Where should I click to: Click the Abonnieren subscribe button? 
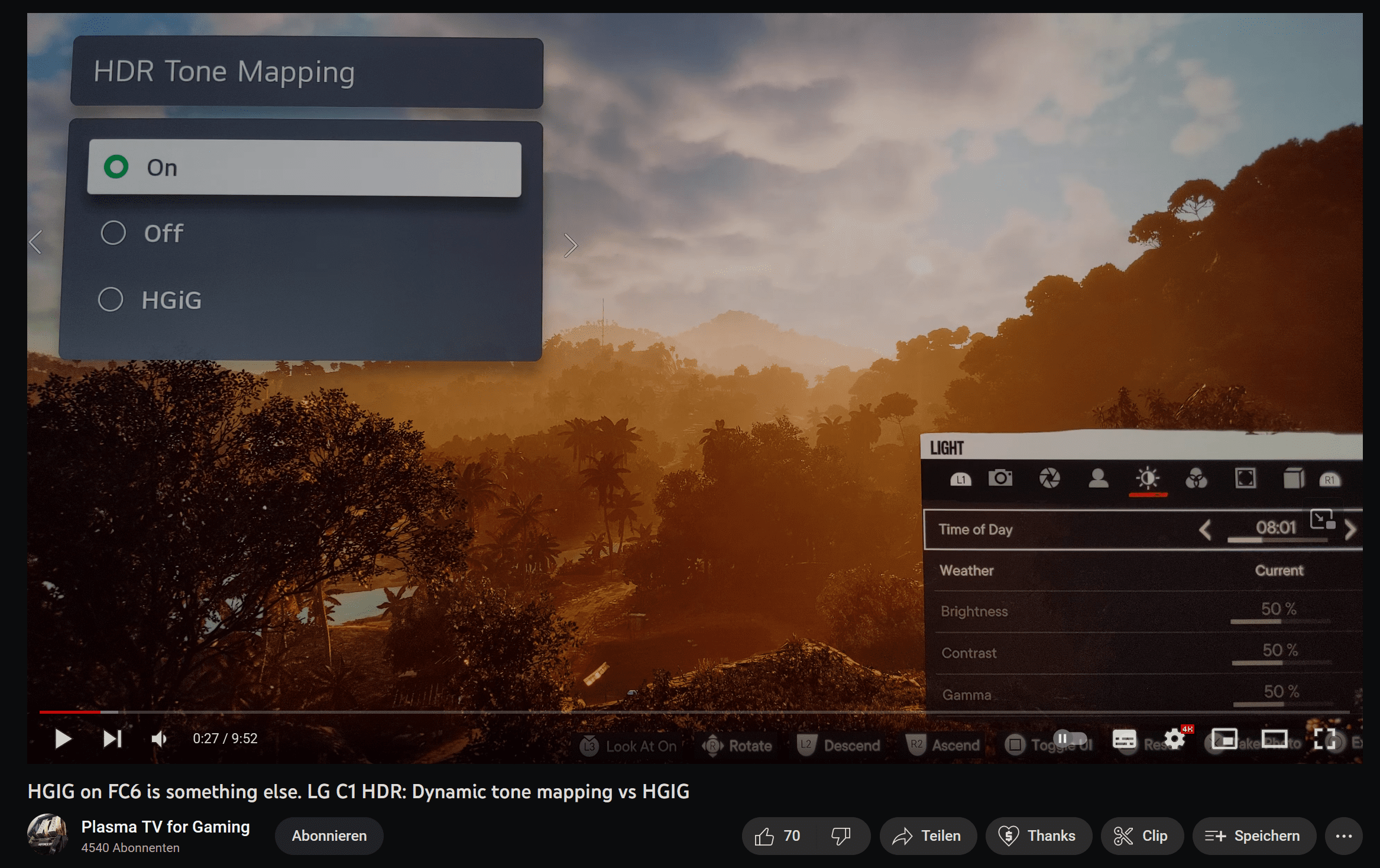click(329, 835)
